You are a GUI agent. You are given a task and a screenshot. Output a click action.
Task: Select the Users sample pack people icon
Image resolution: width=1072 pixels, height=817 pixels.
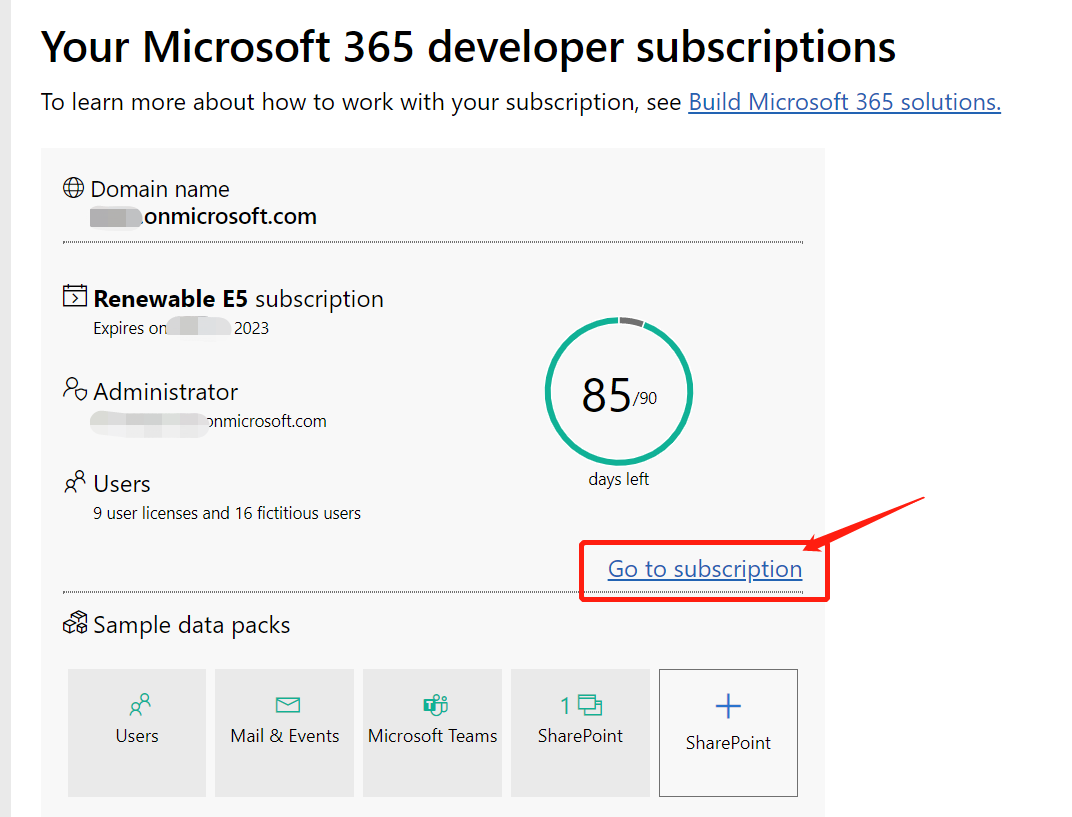coord(137,706)
